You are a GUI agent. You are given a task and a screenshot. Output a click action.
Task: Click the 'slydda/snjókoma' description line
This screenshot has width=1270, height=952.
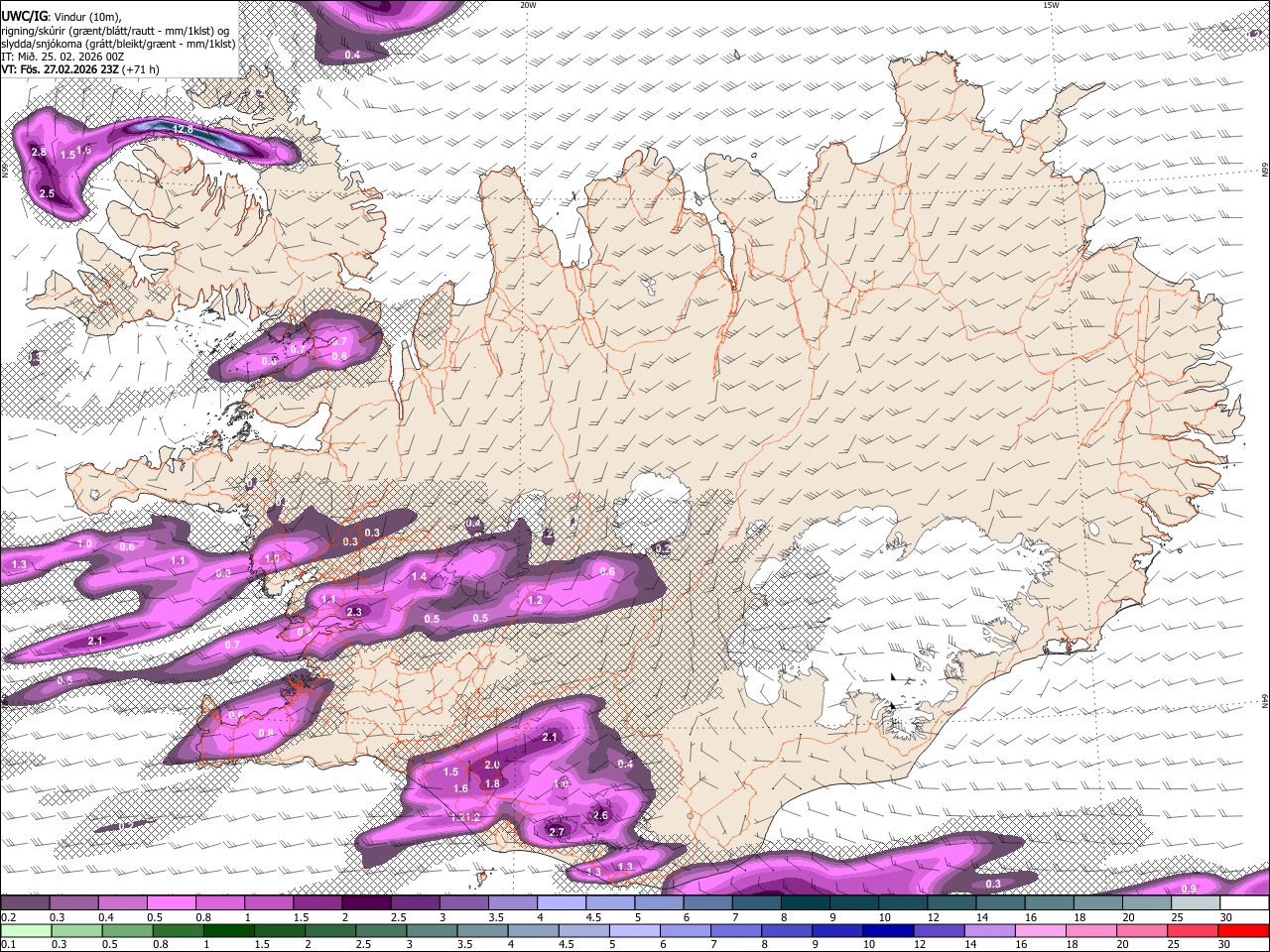[117, 44]
